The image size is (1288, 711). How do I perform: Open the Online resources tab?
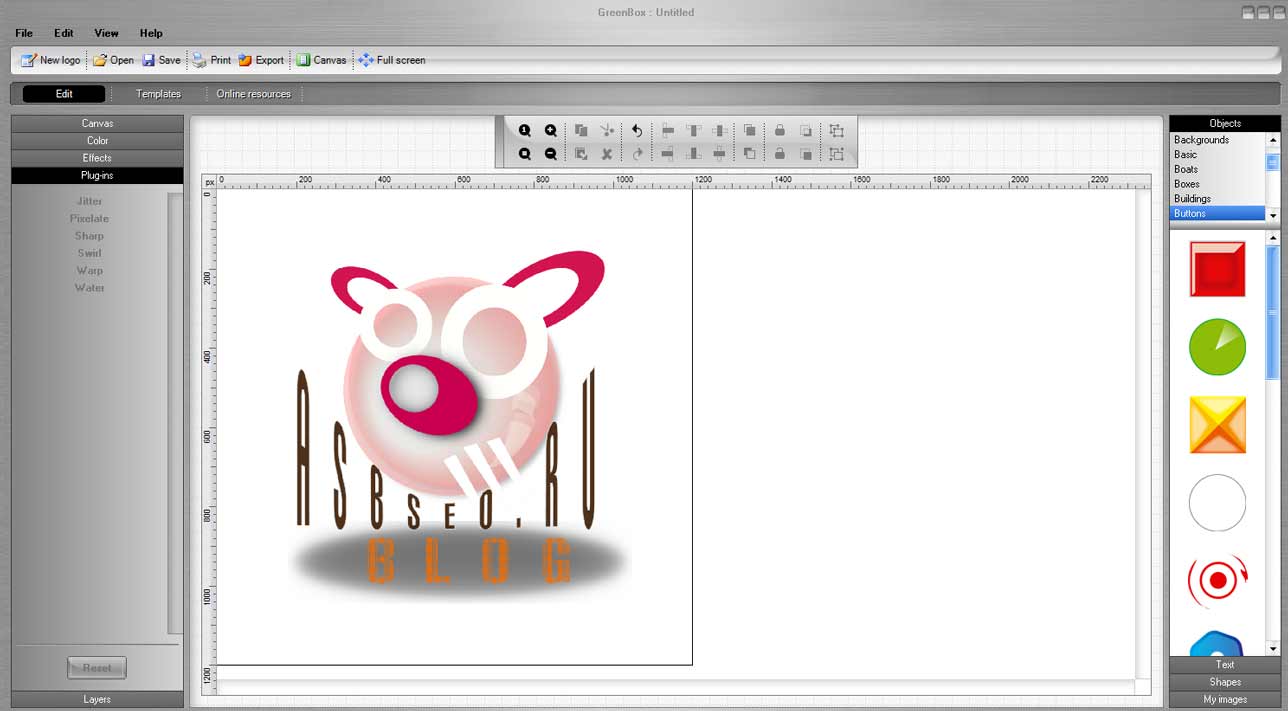coord(253,94)
